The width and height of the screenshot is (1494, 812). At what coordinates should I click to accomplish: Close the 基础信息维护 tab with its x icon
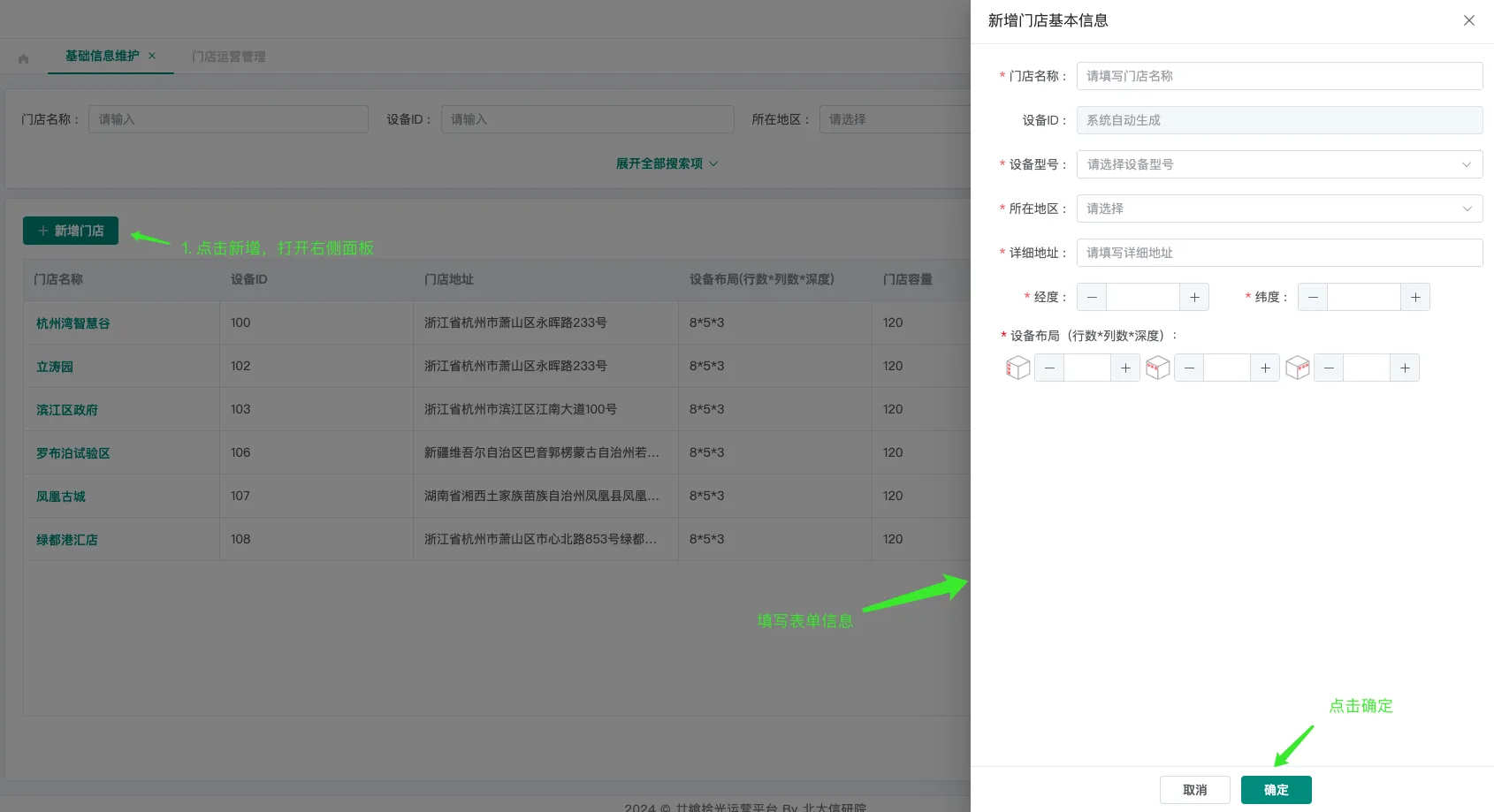152,56
